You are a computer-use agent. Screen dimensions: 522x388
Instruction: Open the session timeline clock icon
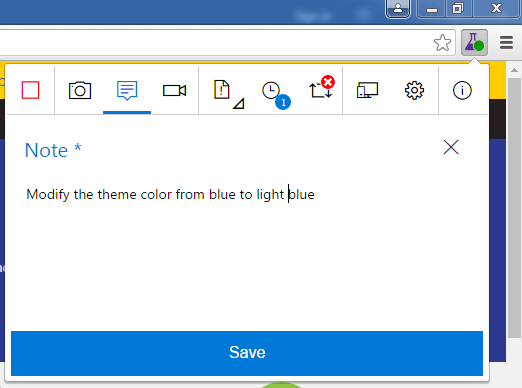pyautogui.click(x=271, y=90)
